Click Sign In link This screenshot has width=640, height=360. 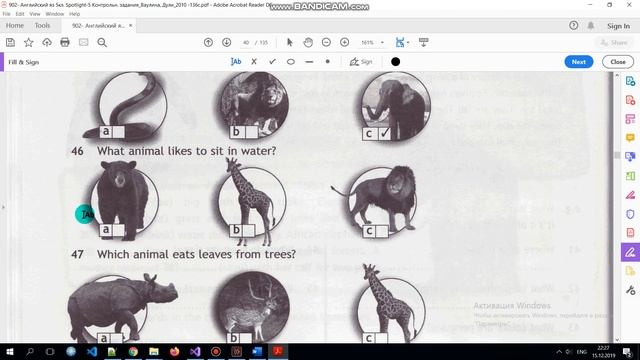618,26
